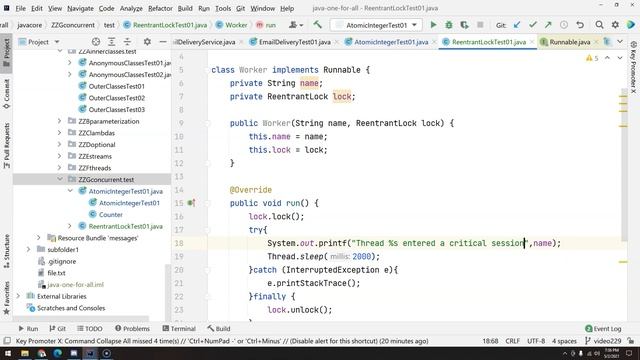
Task: Expand the ZZDoptional folder
Action: click(60, 144)
